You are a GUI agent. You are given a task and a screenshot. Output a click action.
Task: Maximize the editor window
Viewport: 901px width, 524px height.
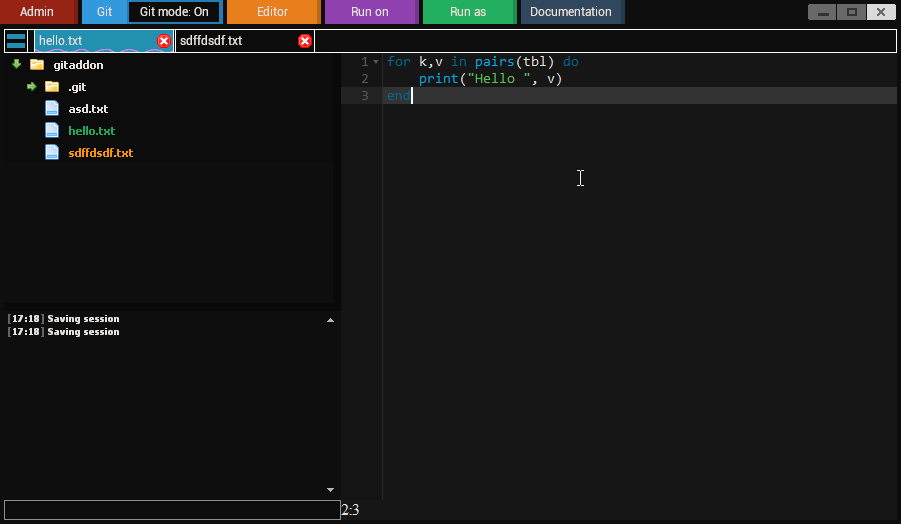(852, 11)
